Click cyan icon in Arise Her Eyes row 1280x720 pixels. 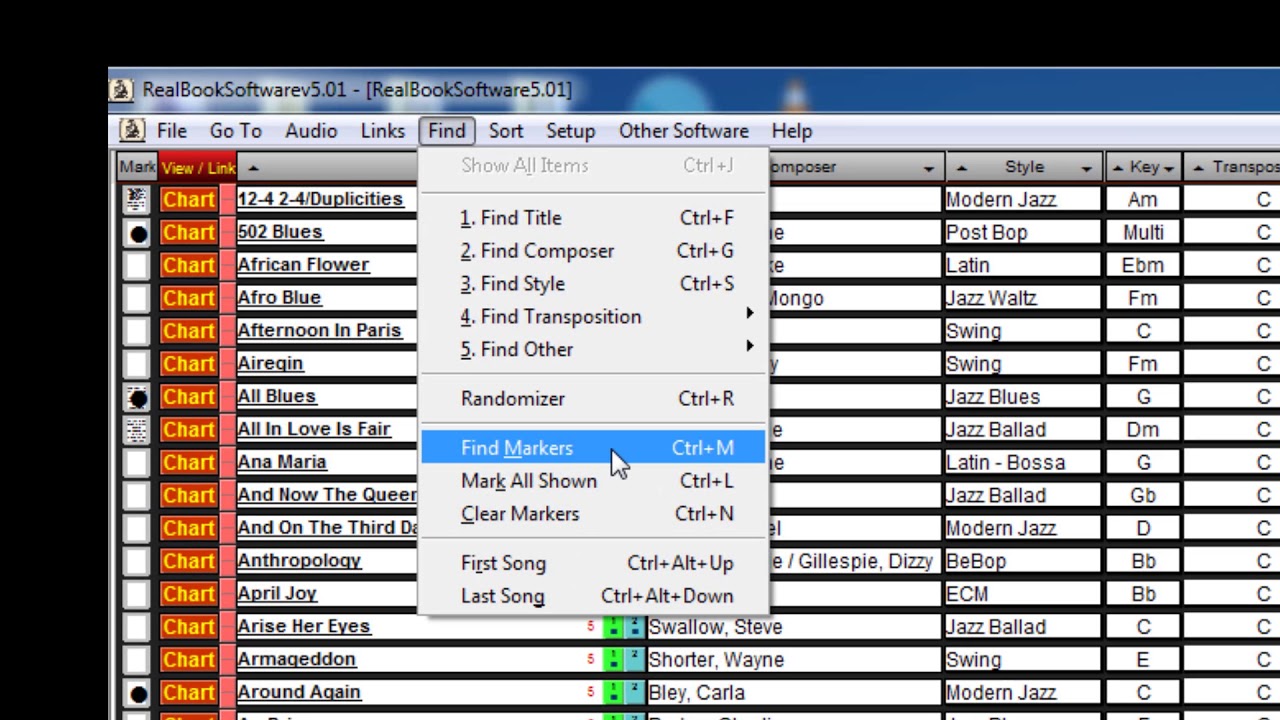point(635,627)
